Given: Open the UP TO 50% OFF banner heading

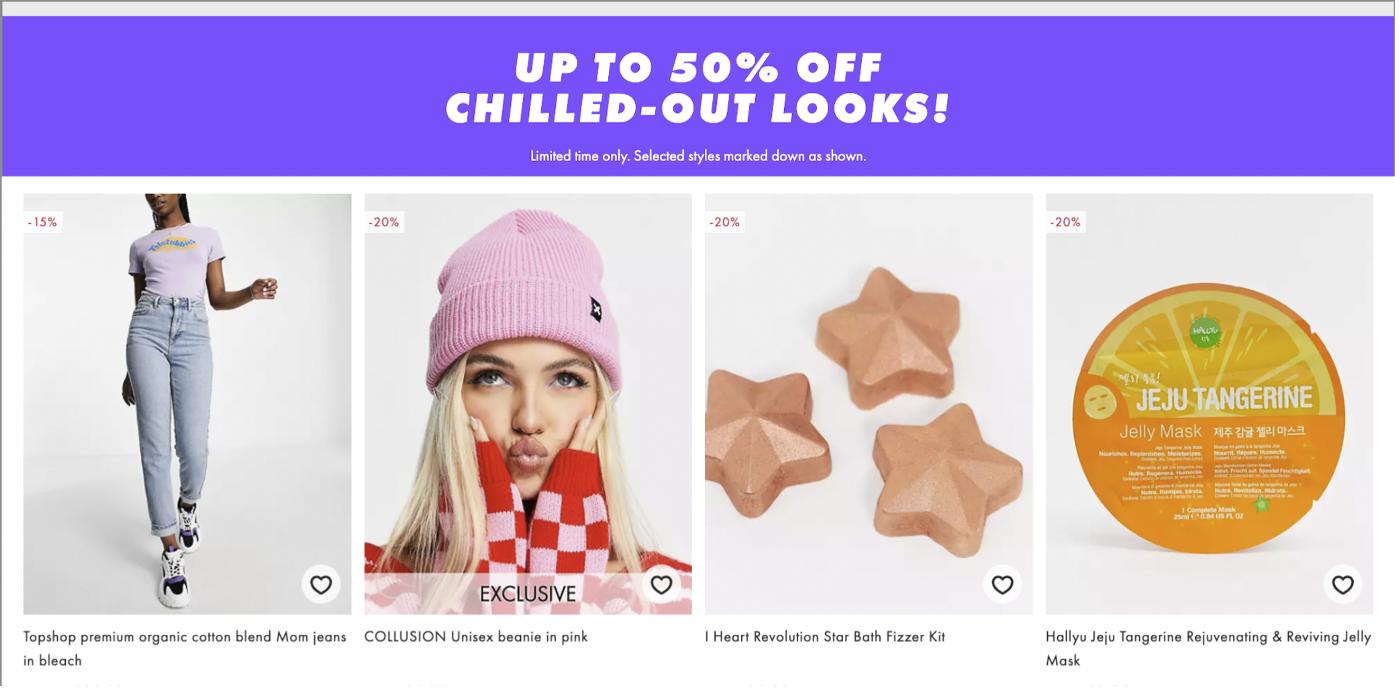Looking at the screenshot, I should pos(699,68).
